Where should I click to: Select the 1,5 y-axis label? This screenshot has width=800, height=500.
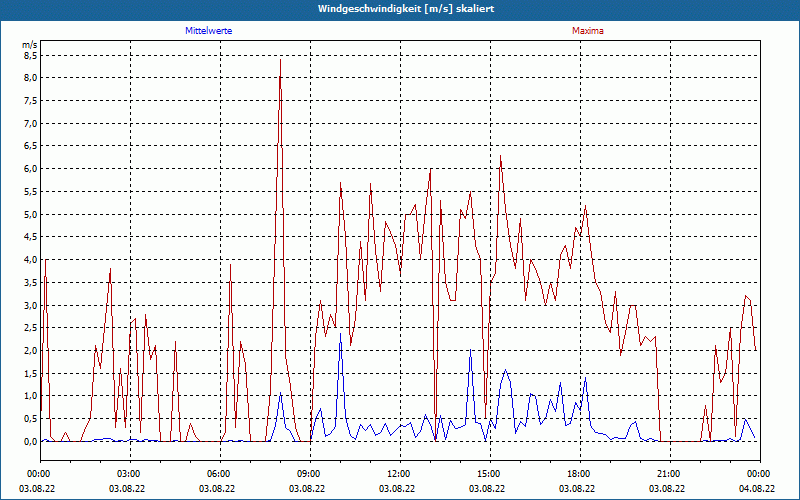31,373
